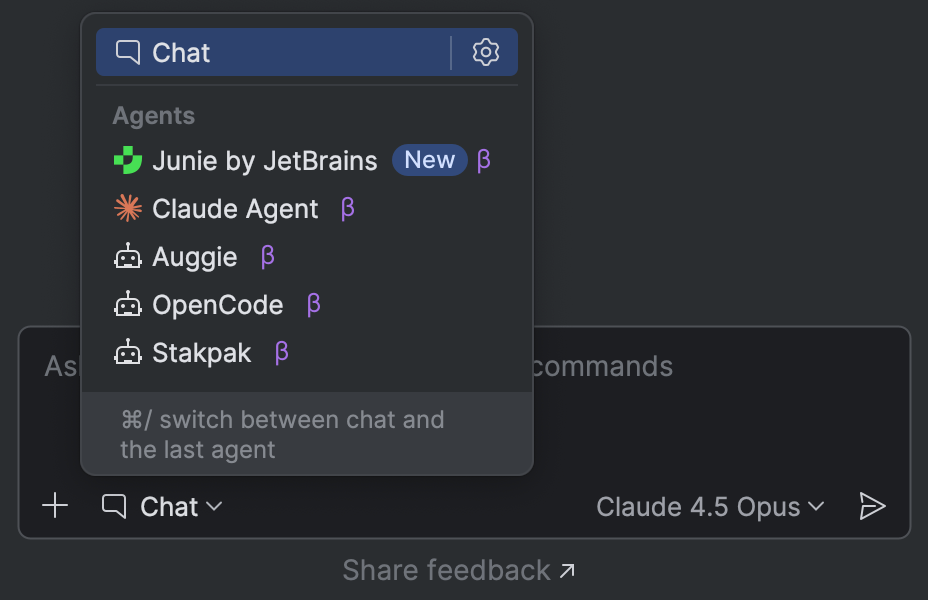Image resolution: width=928 pixels, height=600 pixels.
Task: Click the New badge on Junie
Action: point(430,160)
